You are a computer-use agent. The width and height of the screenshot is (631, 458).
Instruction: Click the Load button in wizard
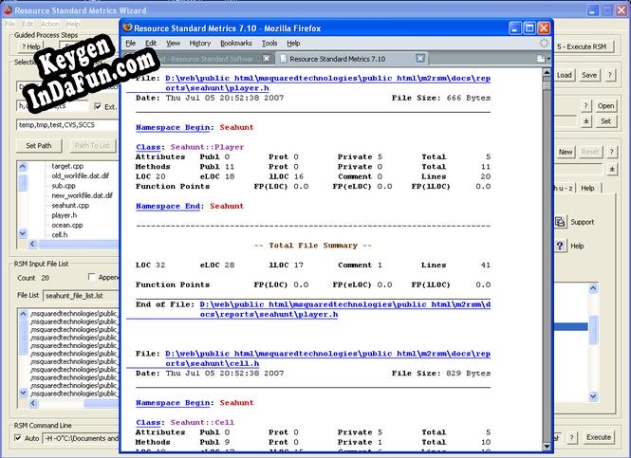[x=564, y=75]
